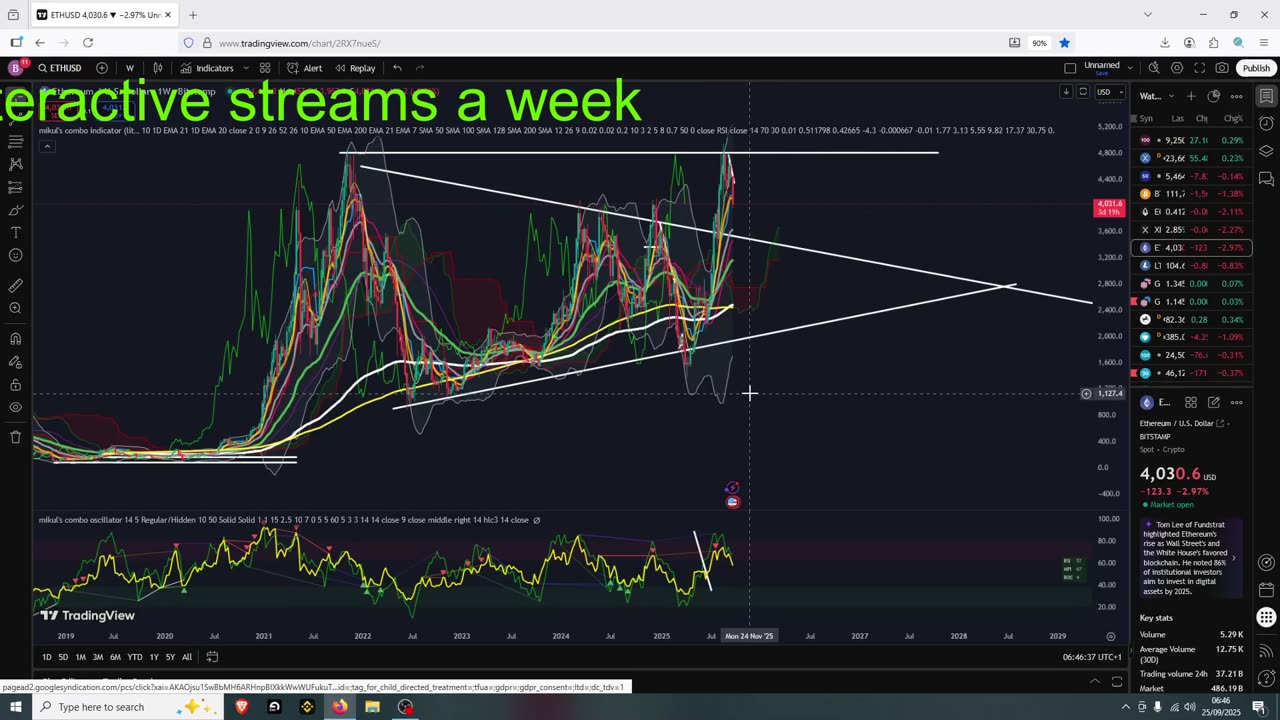Open the ETHUSD symbol search
Screen dimensions: 1280x720
60,68
